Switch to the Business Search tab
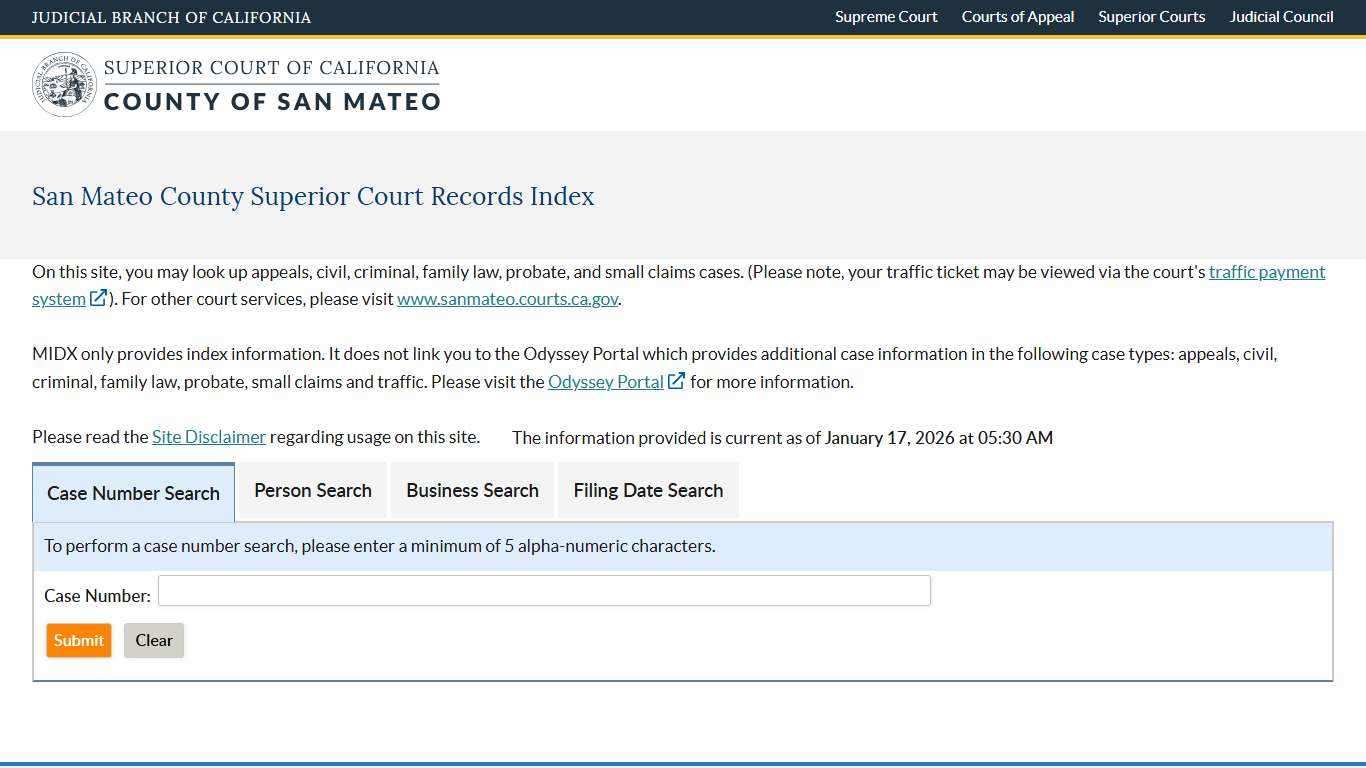Image resolution: width=1366 pixels, height=768 pixels. [x=472, y=490]
